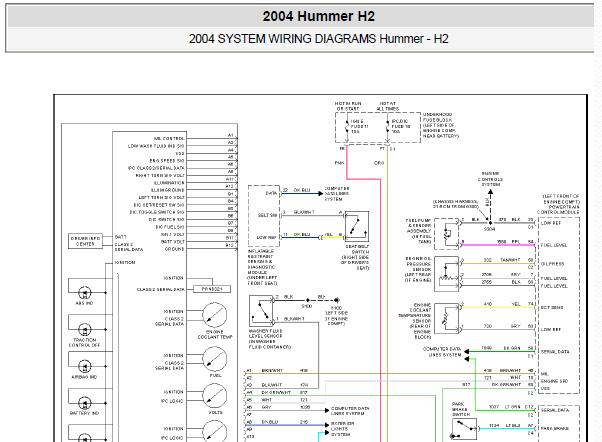Click the 'ECT SENS' PCM pin label
The width and height of the screenshot is (602, 442).
(x=552, y=308)
